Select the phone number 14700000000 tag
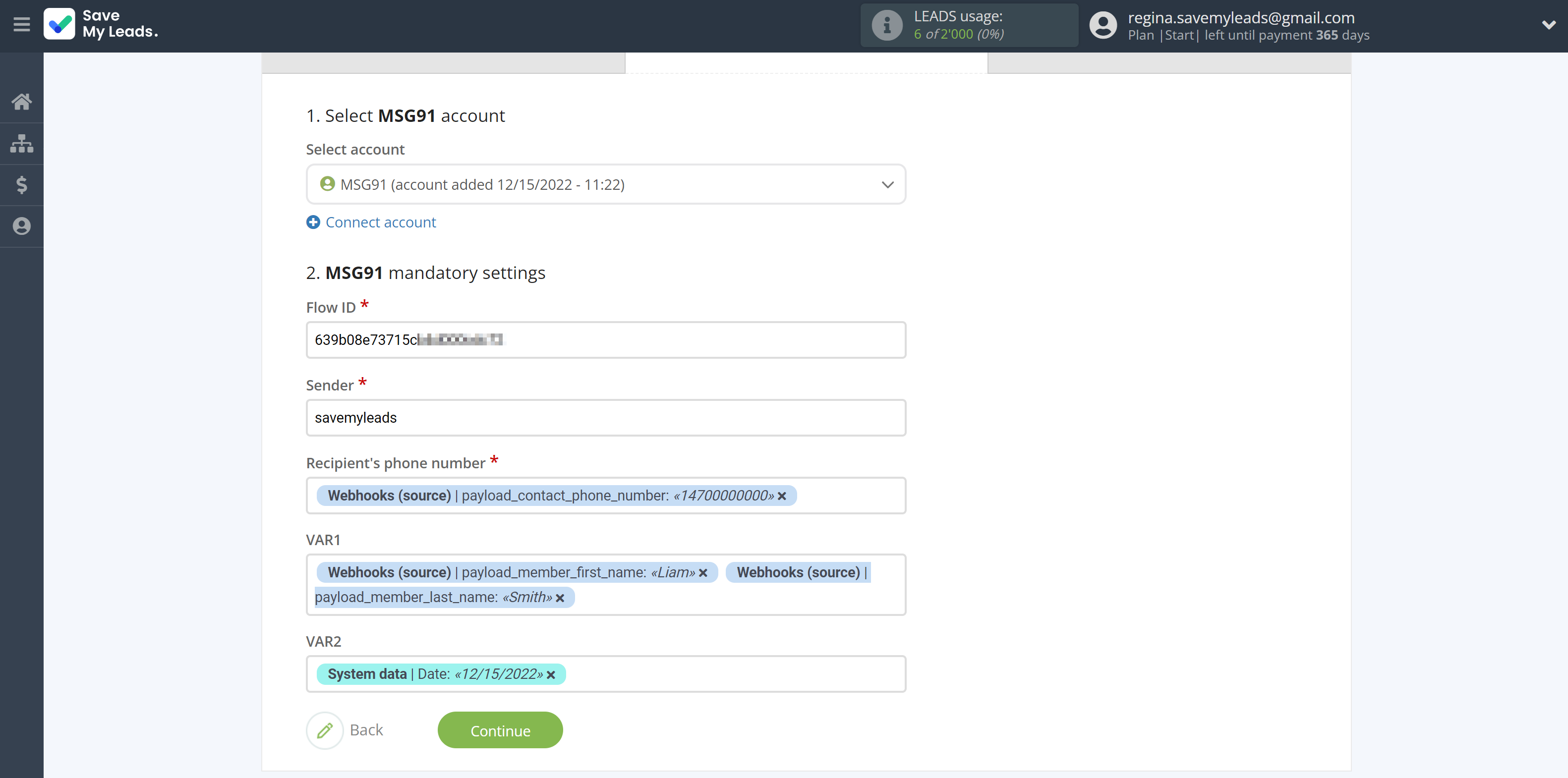This screenshot has height=778, width=1568. pos(556,495)
